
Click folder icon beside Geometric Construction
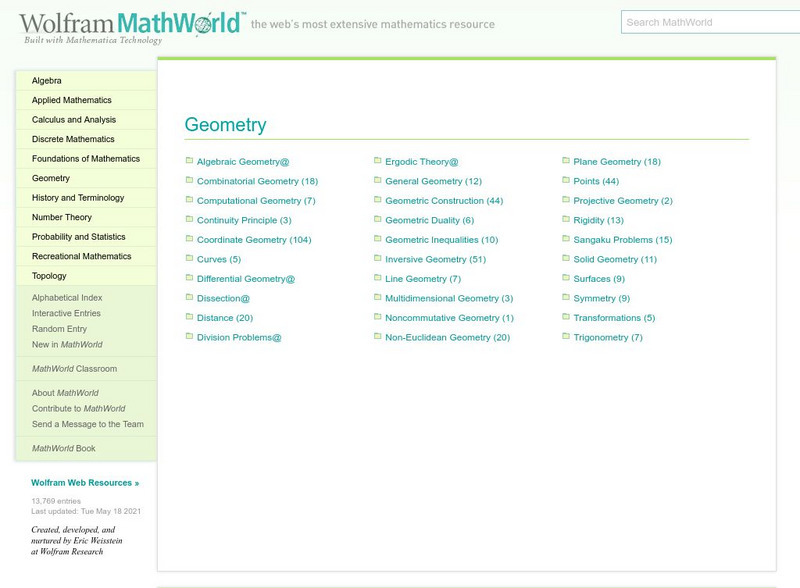click(x=378, y=200)
